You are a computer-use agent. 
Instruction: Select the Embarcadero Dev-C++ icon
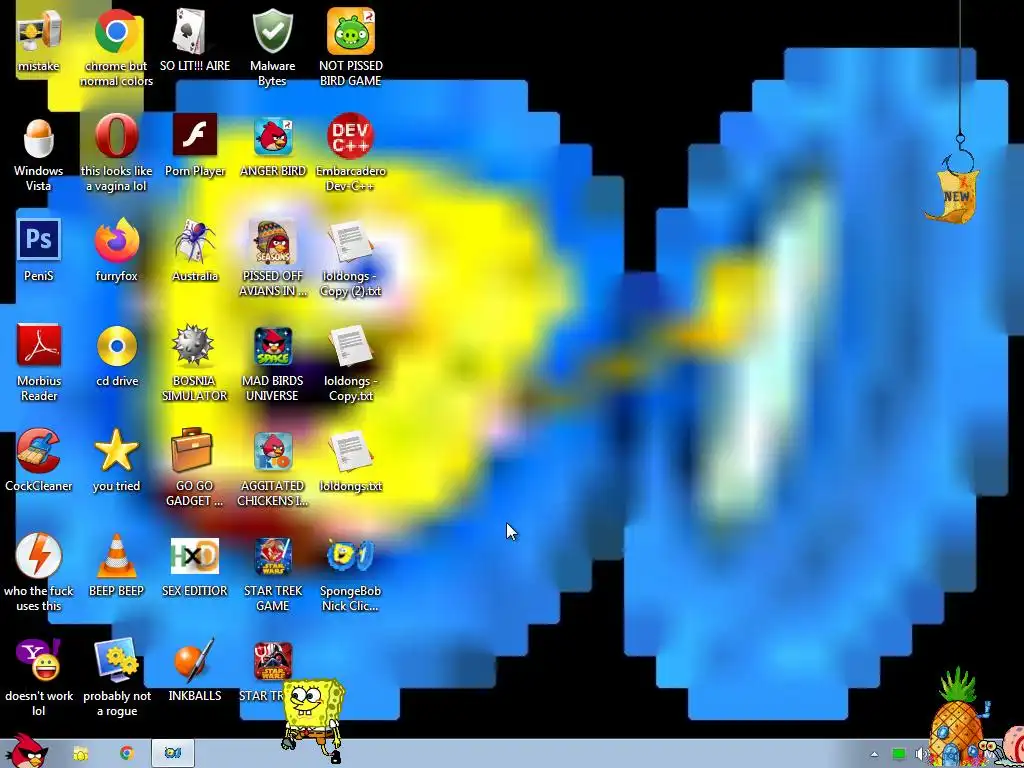pyautogui.click(x=351, y=136)
